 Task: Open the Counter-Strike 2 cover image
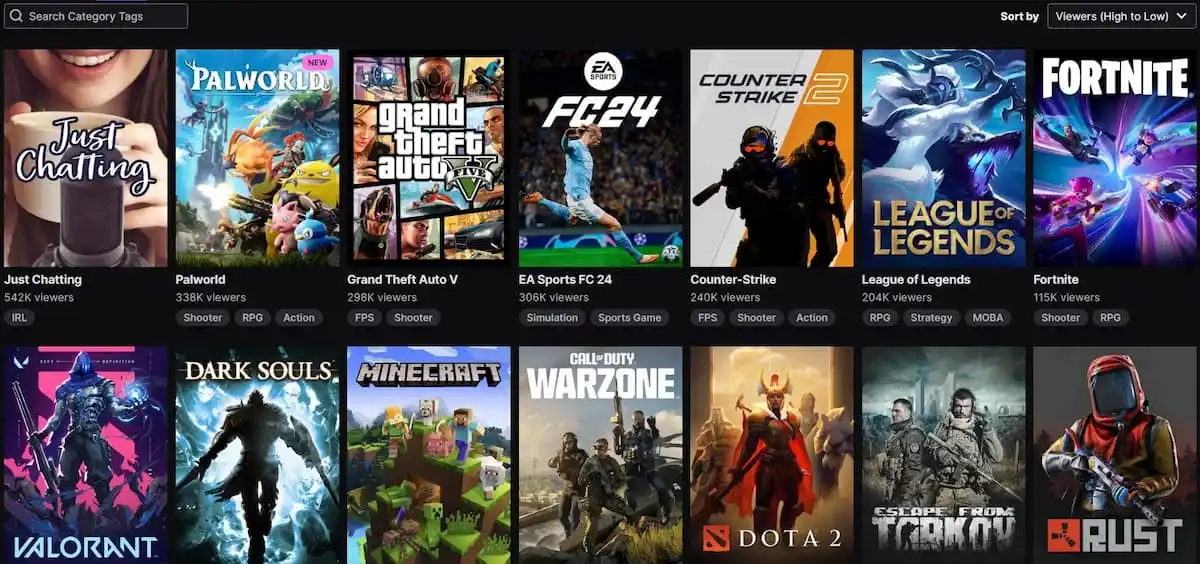coord(772,158)
